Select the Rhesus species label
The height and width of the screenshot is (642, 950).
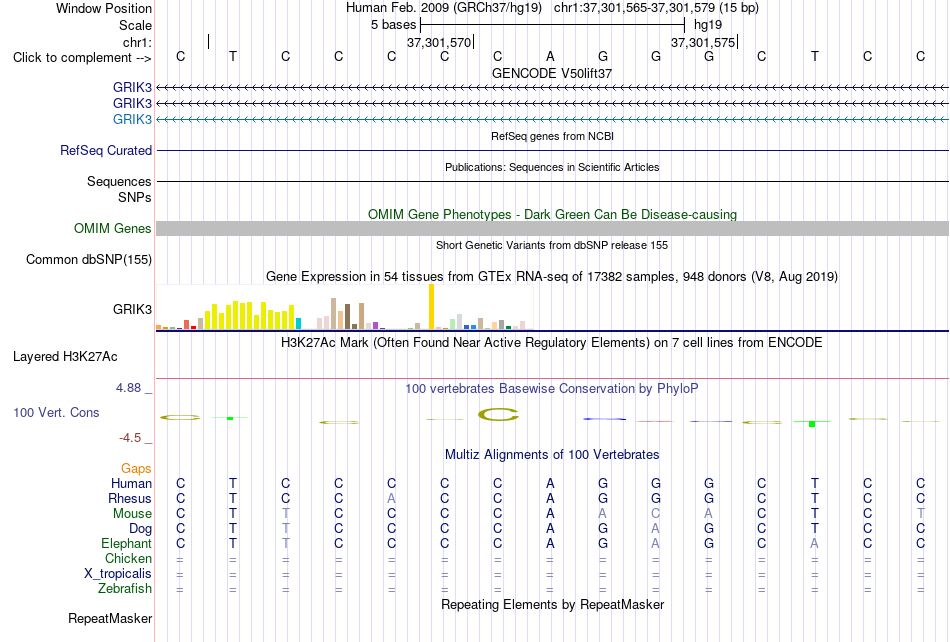[x=130, y=498]
